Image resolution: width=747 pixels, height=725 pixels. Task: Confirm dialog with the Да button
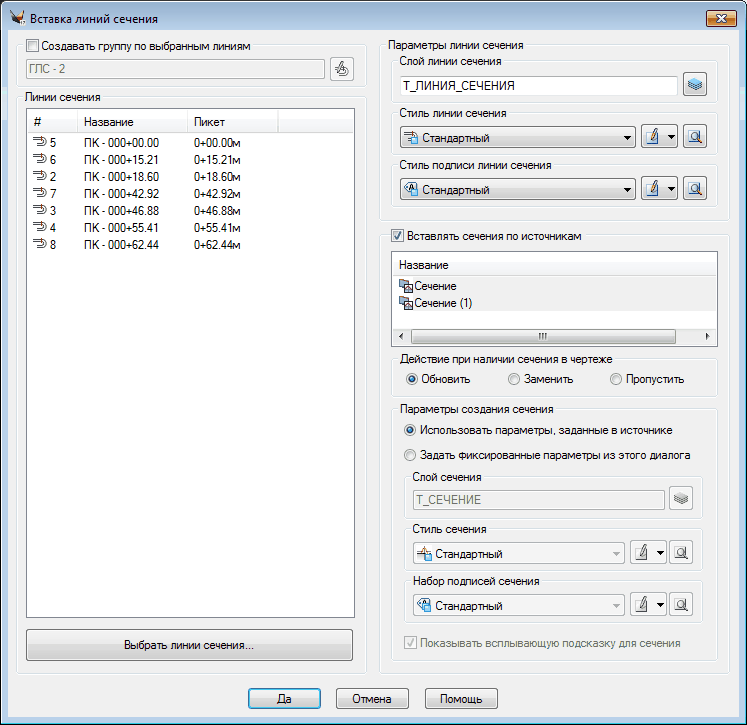pos(284,699)
